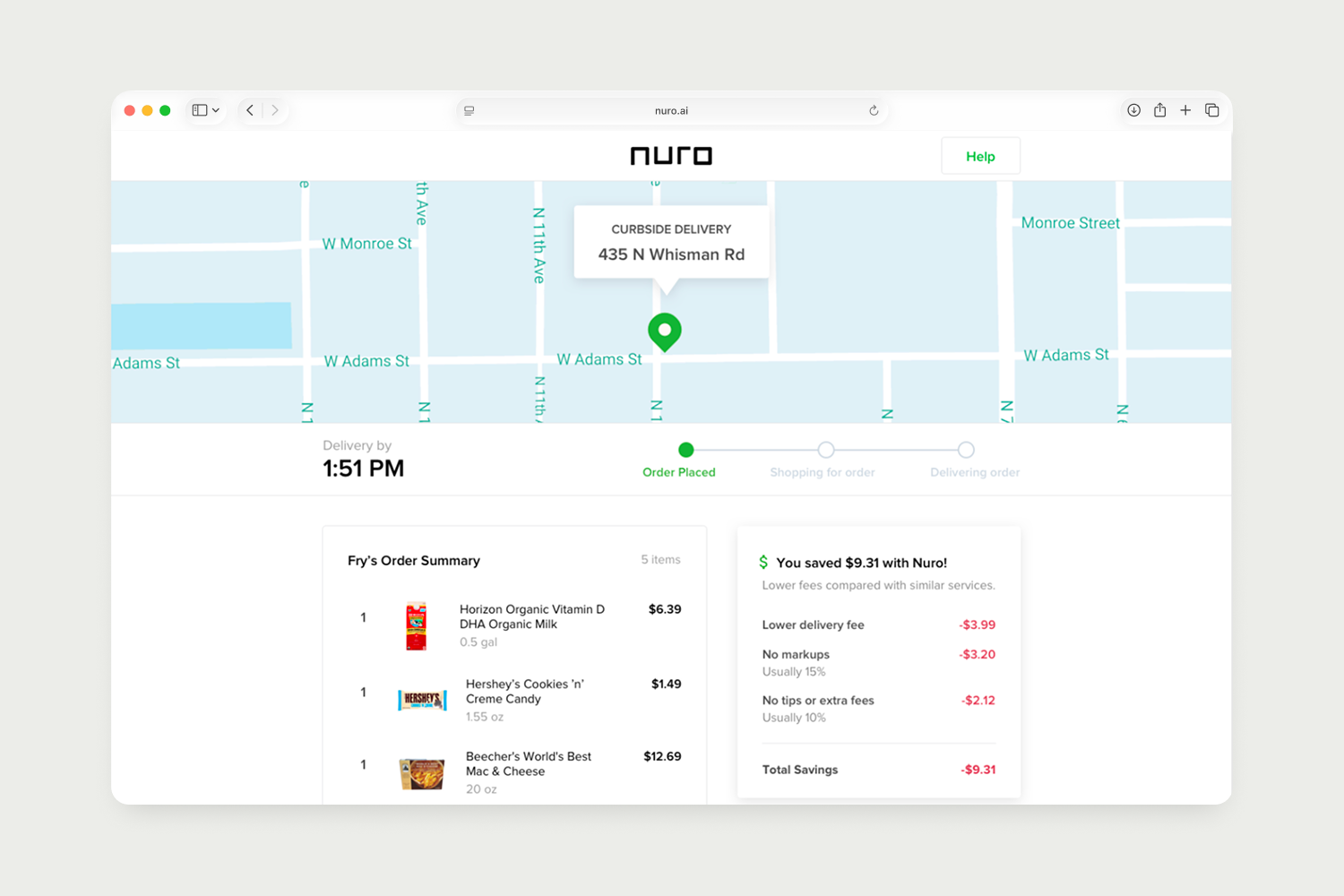Show tab overview icon
Image resolution: width=1344 pixels, height=896 pixels.
pyautogui.click(x=1211, y=110)
